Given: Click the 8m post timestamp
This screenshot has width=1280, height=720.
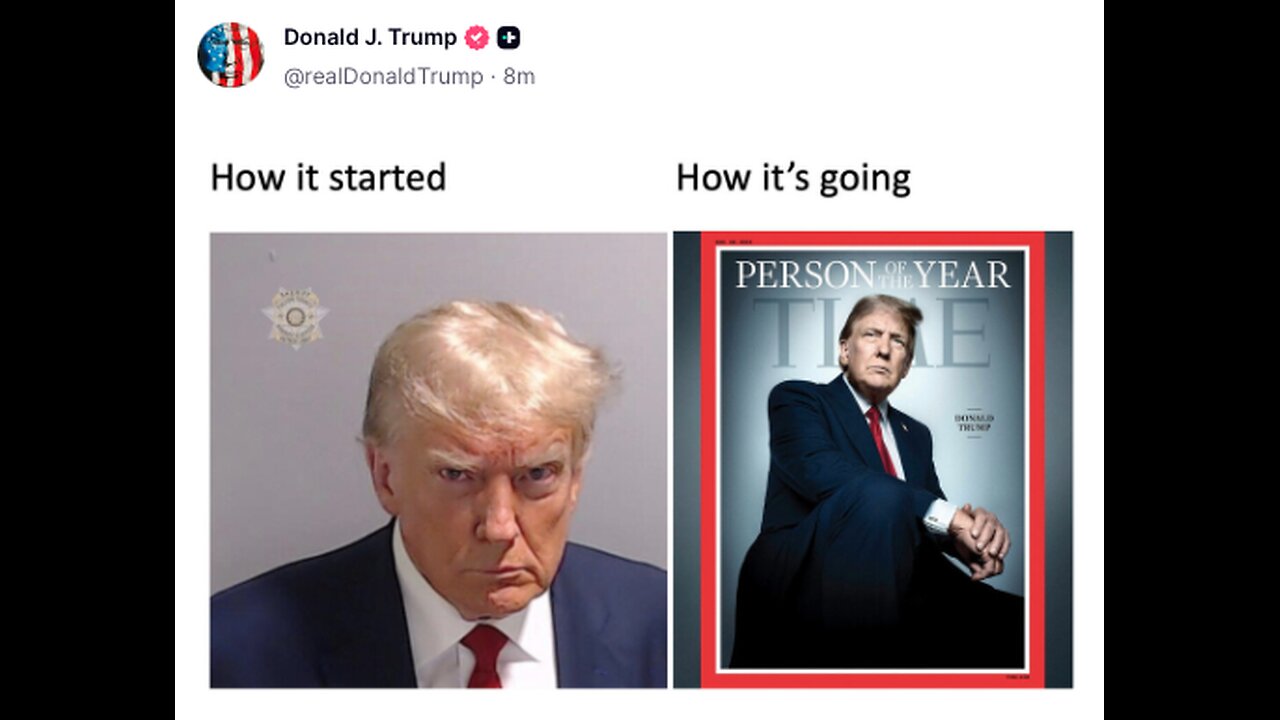Looking at the screenshot, I should (x=519, y=76).
